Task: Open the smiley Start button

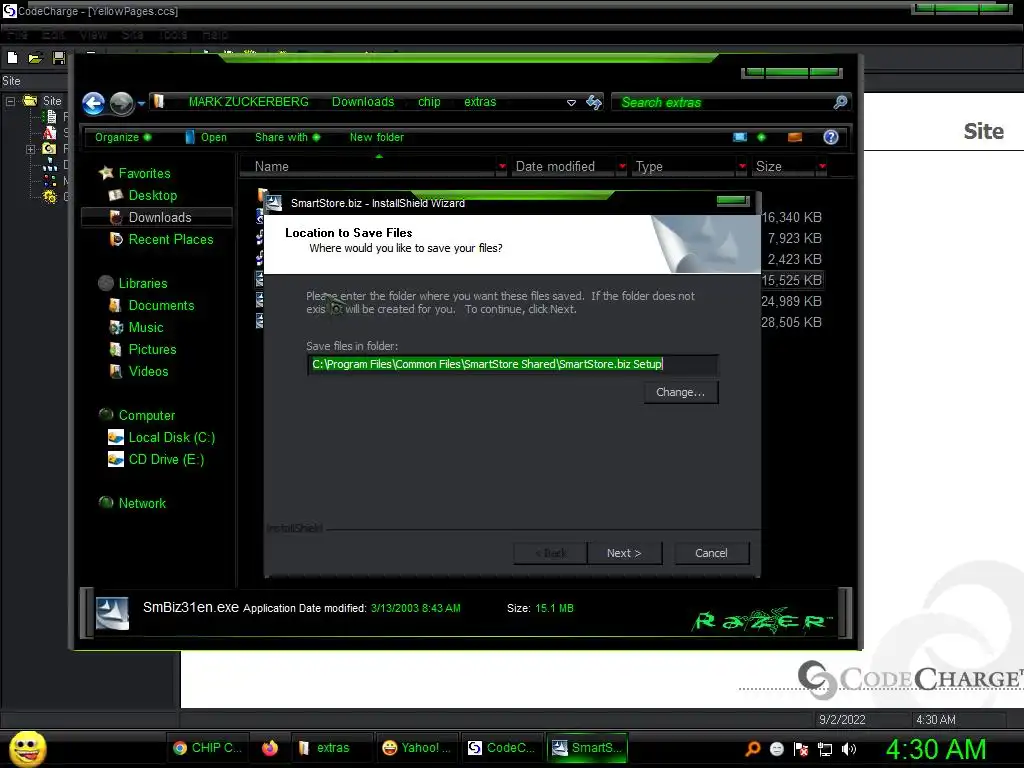Action: coord(27,748)
